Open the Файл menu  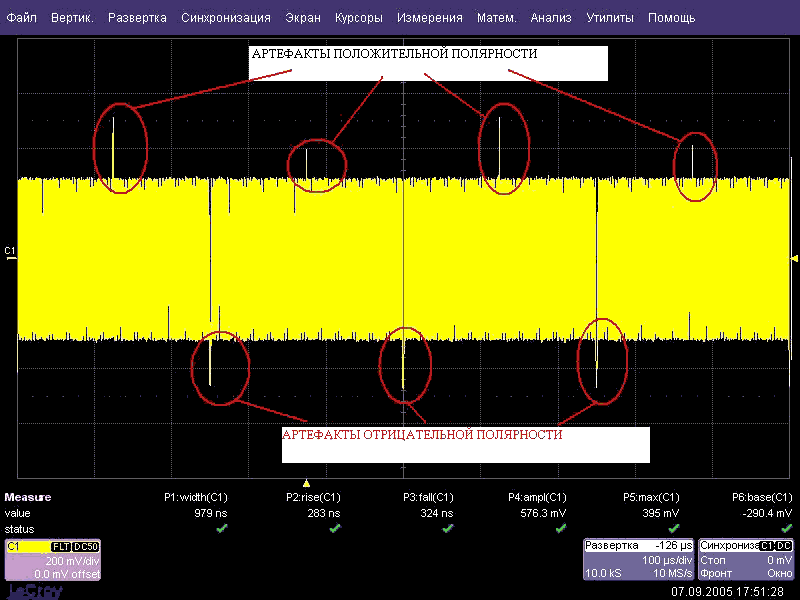pyautogui.click(x=22, y=18)
